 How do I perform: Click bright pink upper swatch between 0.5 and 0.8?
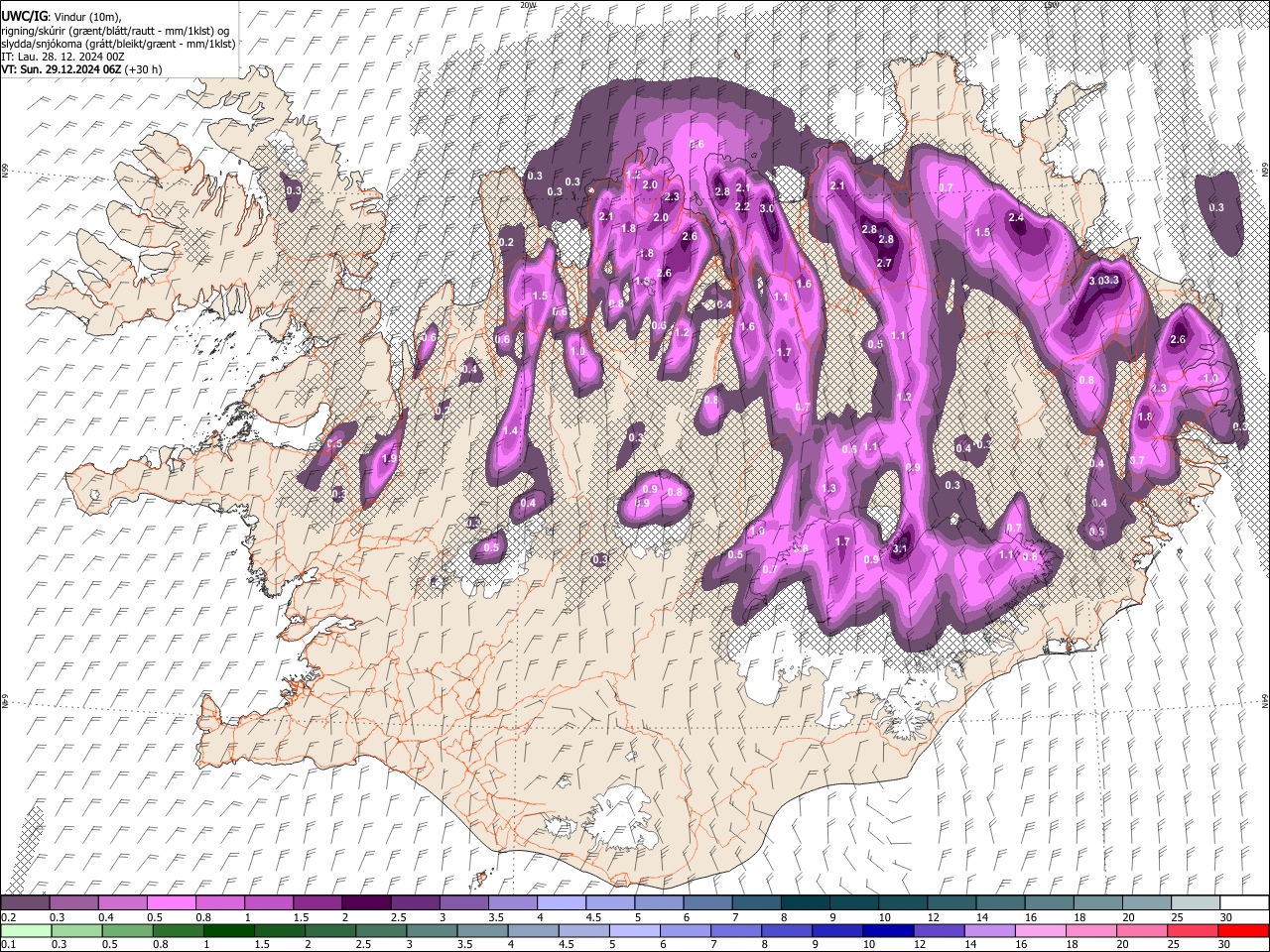tap(171, 902)
